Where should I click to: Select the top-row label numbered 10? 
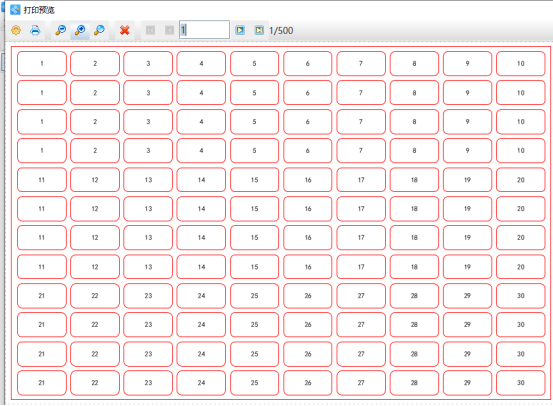coord(521,63)
